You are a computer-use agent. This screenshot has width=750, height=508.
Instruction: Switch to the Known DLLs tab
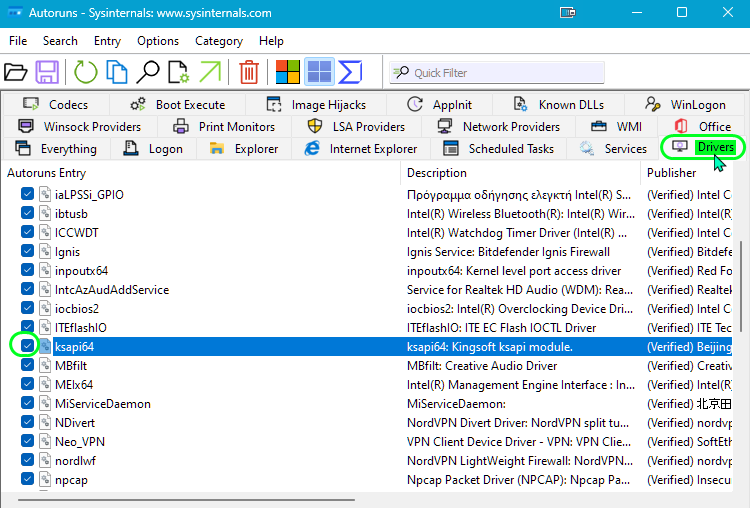558,104
